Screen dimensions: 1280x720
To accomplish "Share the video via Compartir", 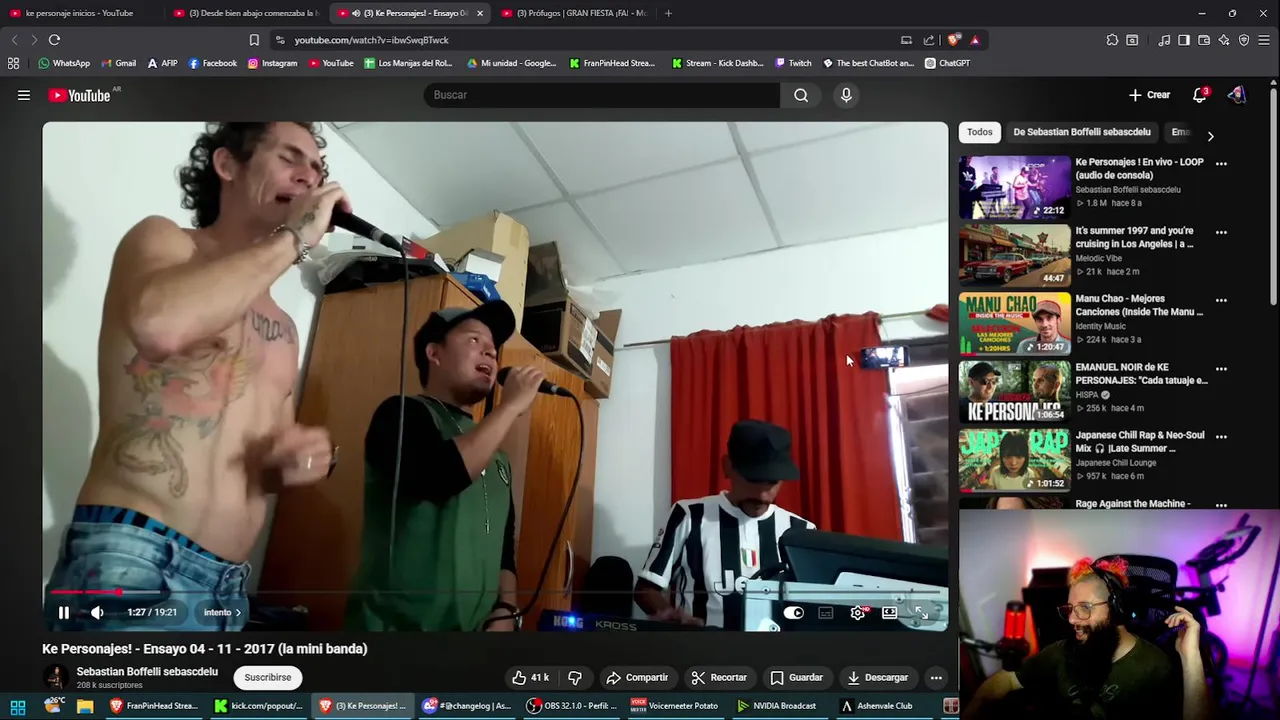I will (637, 678).
